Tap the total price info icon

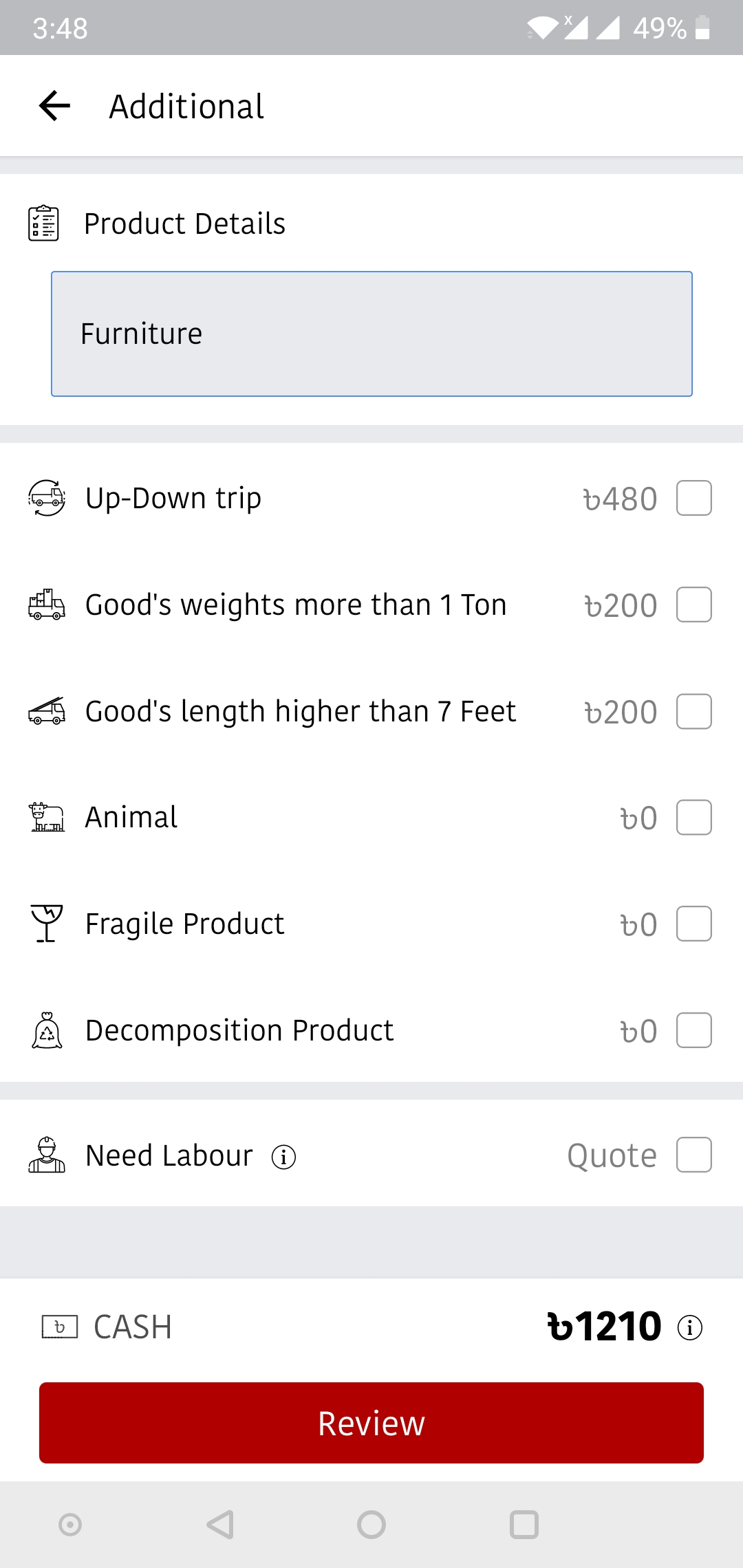point(690,1327)
